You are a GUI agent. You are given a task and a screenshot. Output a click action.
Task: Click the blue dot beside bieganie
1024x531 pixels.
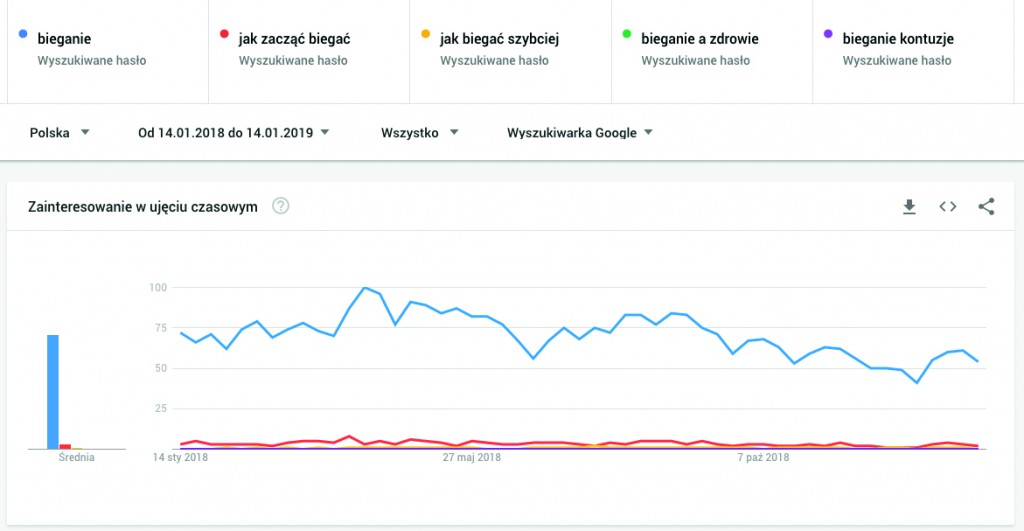pyautogui.click(x=23, y=36)
